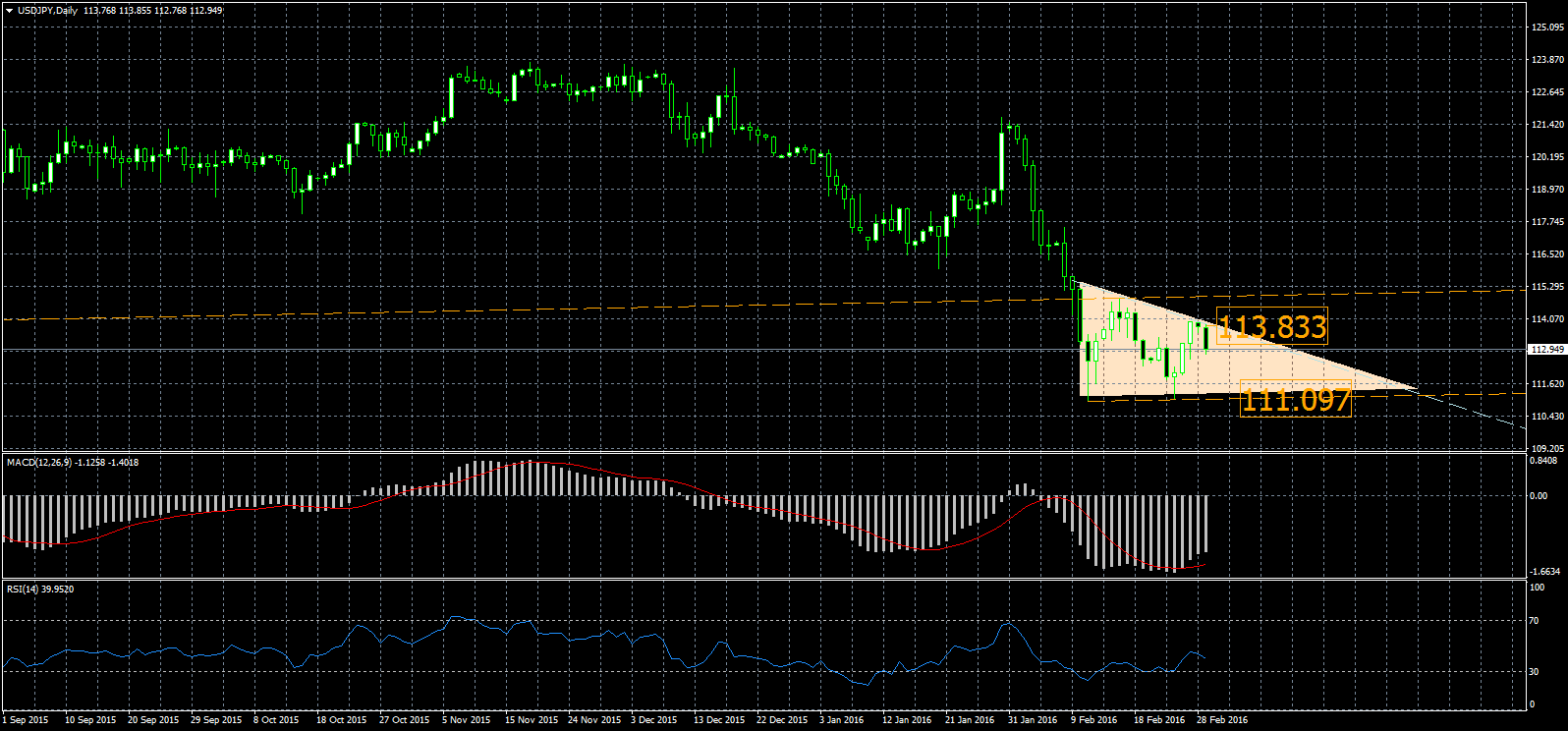This screenshot has height=731, width=1568.
Task: Click the 1 Sep 2015 date label
Action: coord(26,720)
